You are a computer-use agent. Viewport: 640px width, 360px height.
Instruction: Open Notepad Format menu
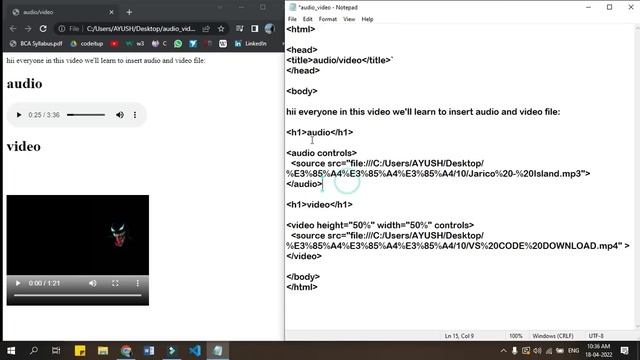click(328, 19)
